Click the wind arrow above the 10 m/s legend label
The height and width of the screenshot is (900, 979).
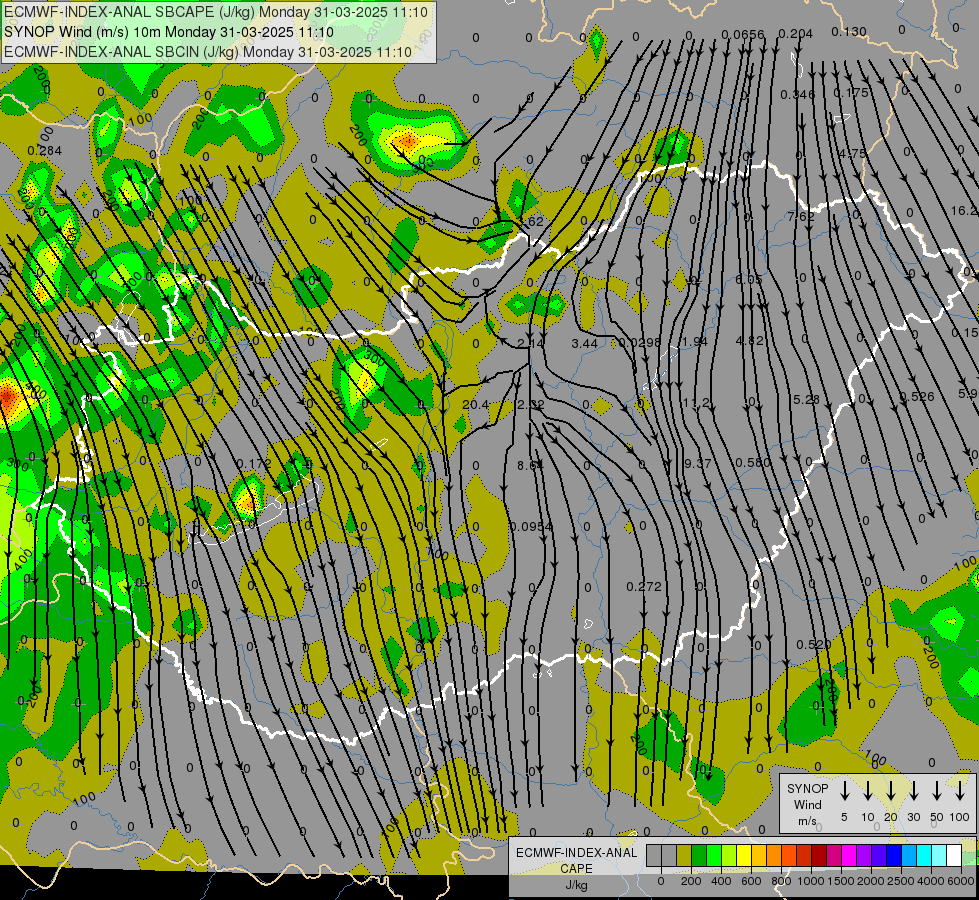click(868, 791)
